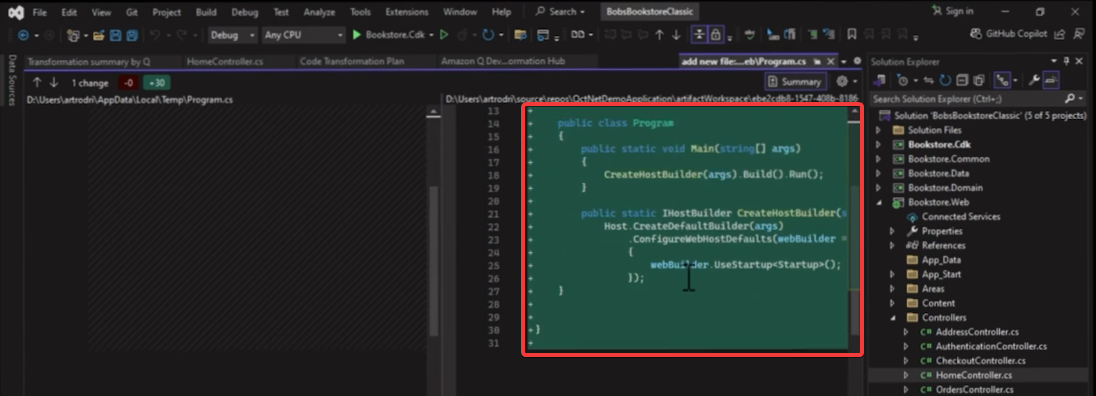Toggle the compare-mode arrows button in the toolbar
The image size is (1096, 396).
698,35
